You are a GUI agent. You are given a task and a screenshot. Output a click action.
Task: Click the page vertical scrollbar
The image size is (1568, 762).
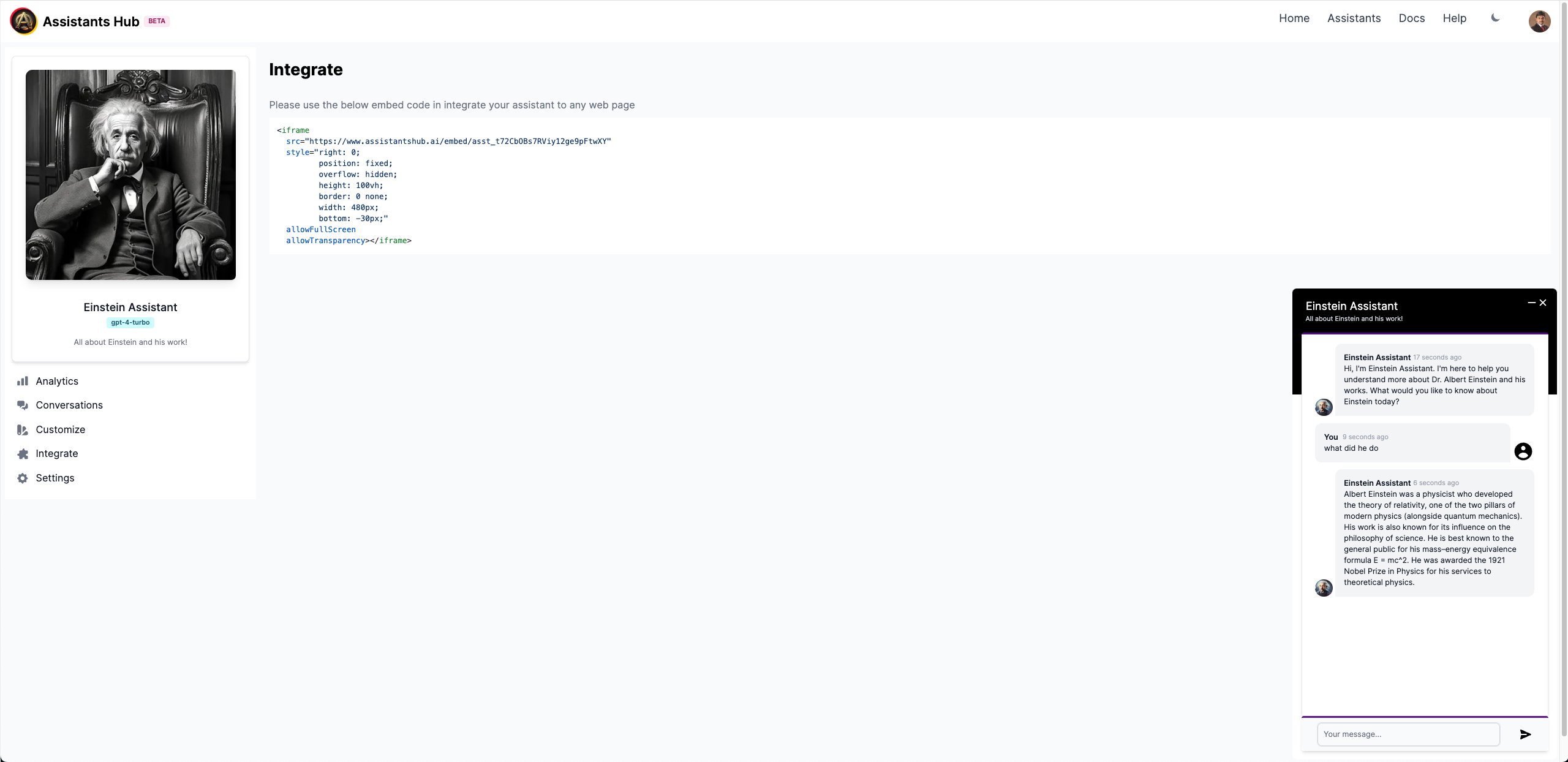pos(1564,368)
